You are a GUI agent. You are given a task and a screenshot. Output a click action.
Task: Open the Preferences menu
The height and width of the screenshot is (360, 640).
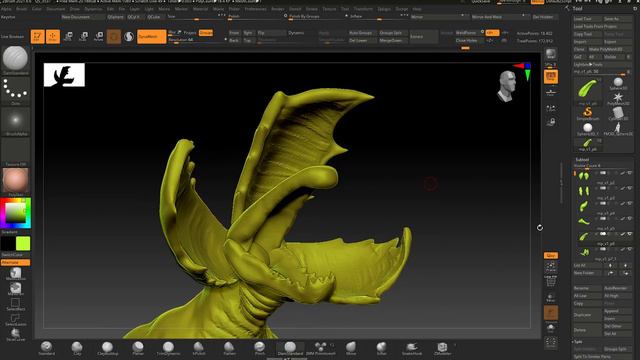[255, 9]
